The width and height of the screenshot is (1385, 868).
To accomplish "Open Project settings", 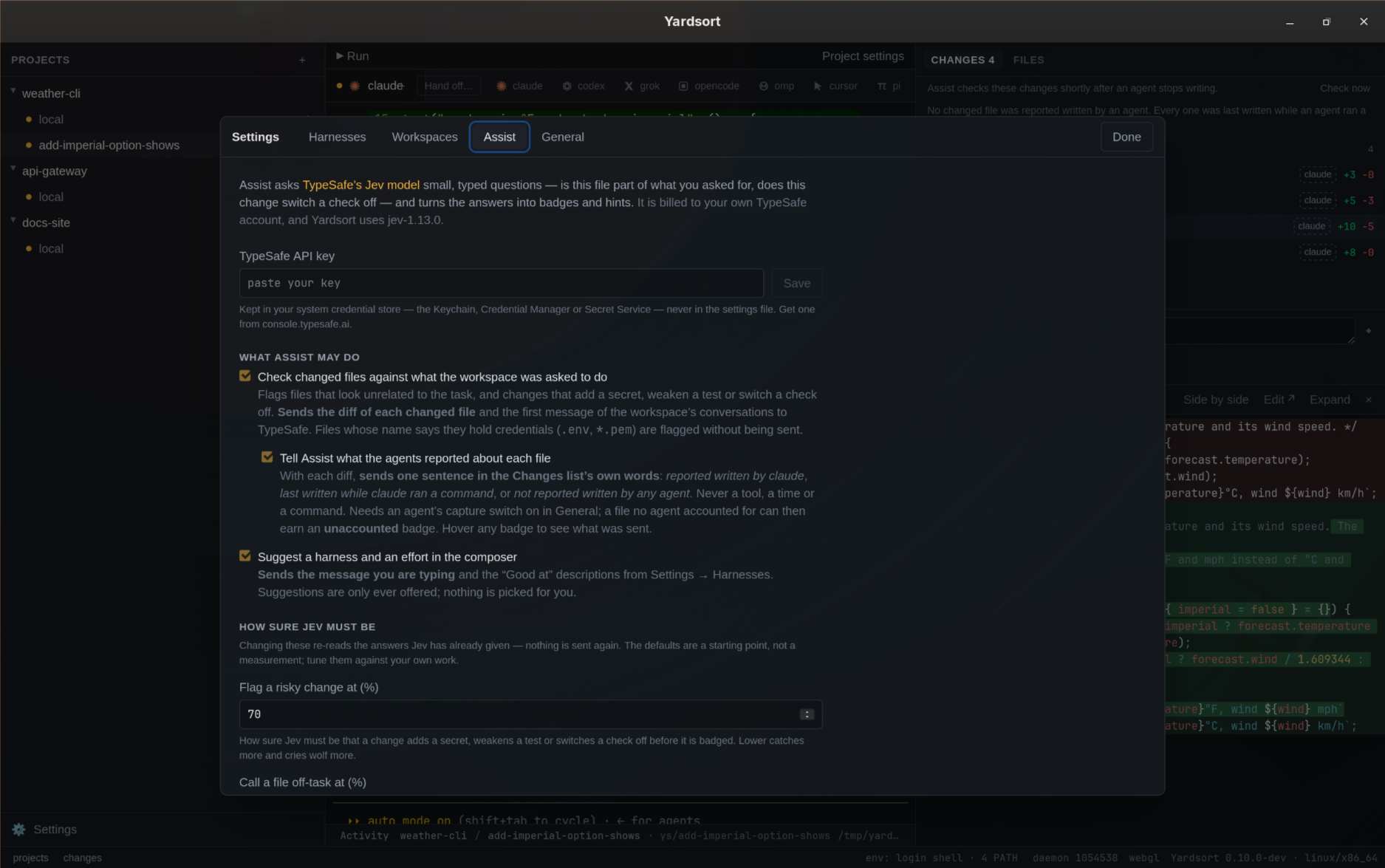I will pyautogui.click(x=863, y=56).
